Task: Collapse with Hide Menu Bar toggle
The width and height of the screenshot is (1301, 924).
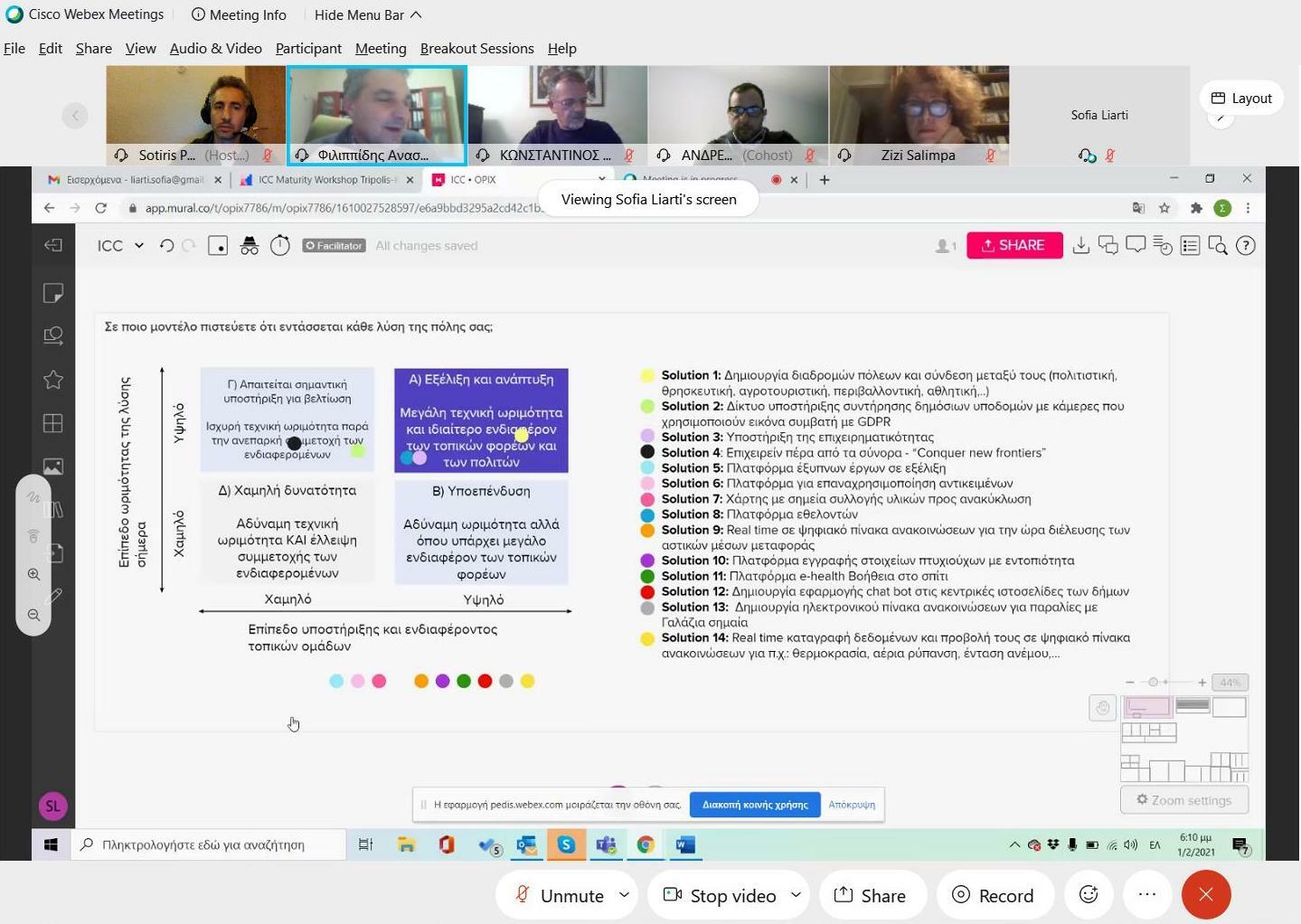Action: (x=368, y=14)
